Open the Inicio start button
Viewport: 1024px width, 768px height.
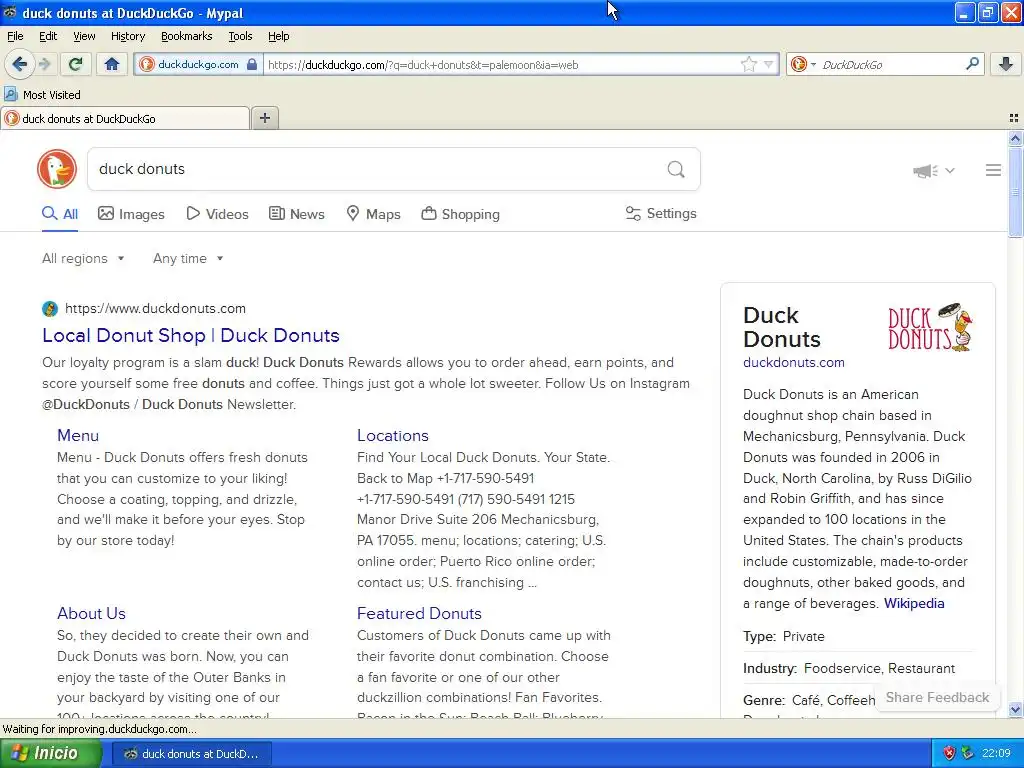click(50, 753)
